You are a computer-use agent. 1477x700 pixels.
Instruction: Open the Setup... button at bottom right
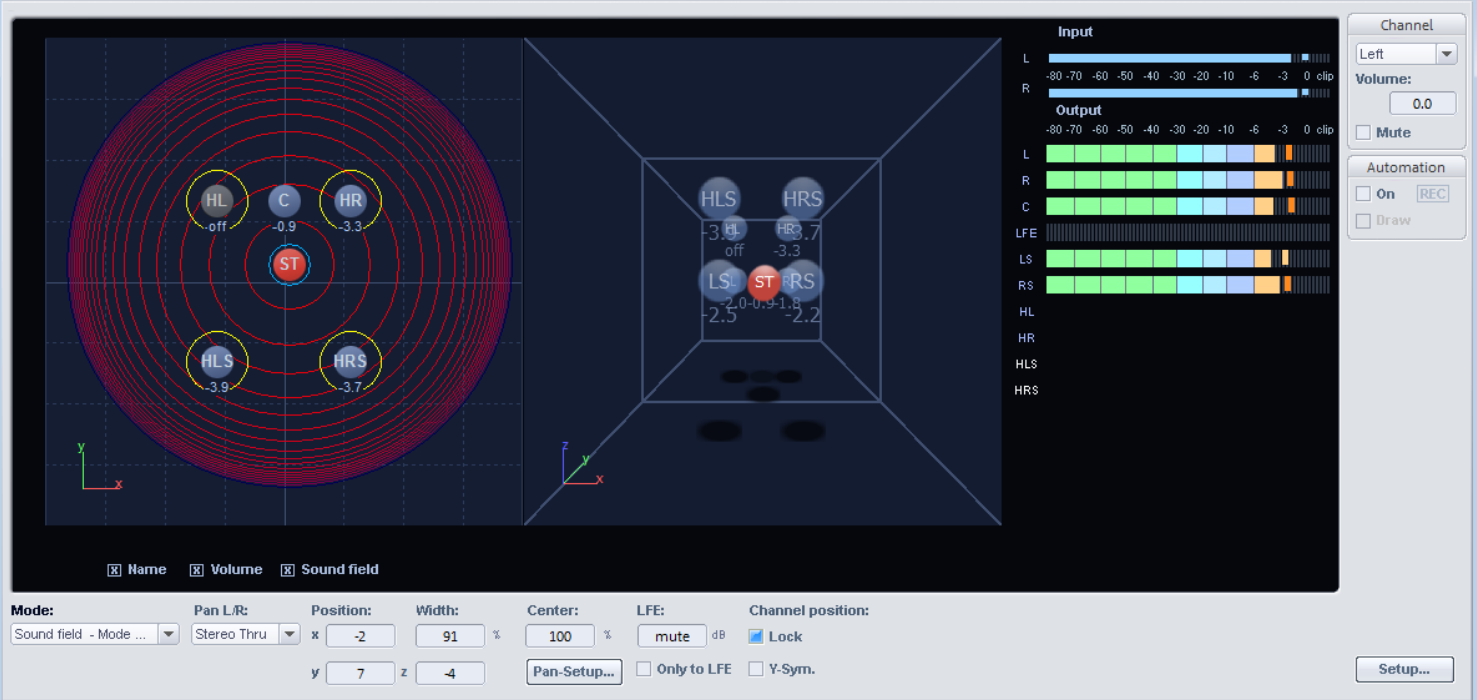pos(1404,669)
